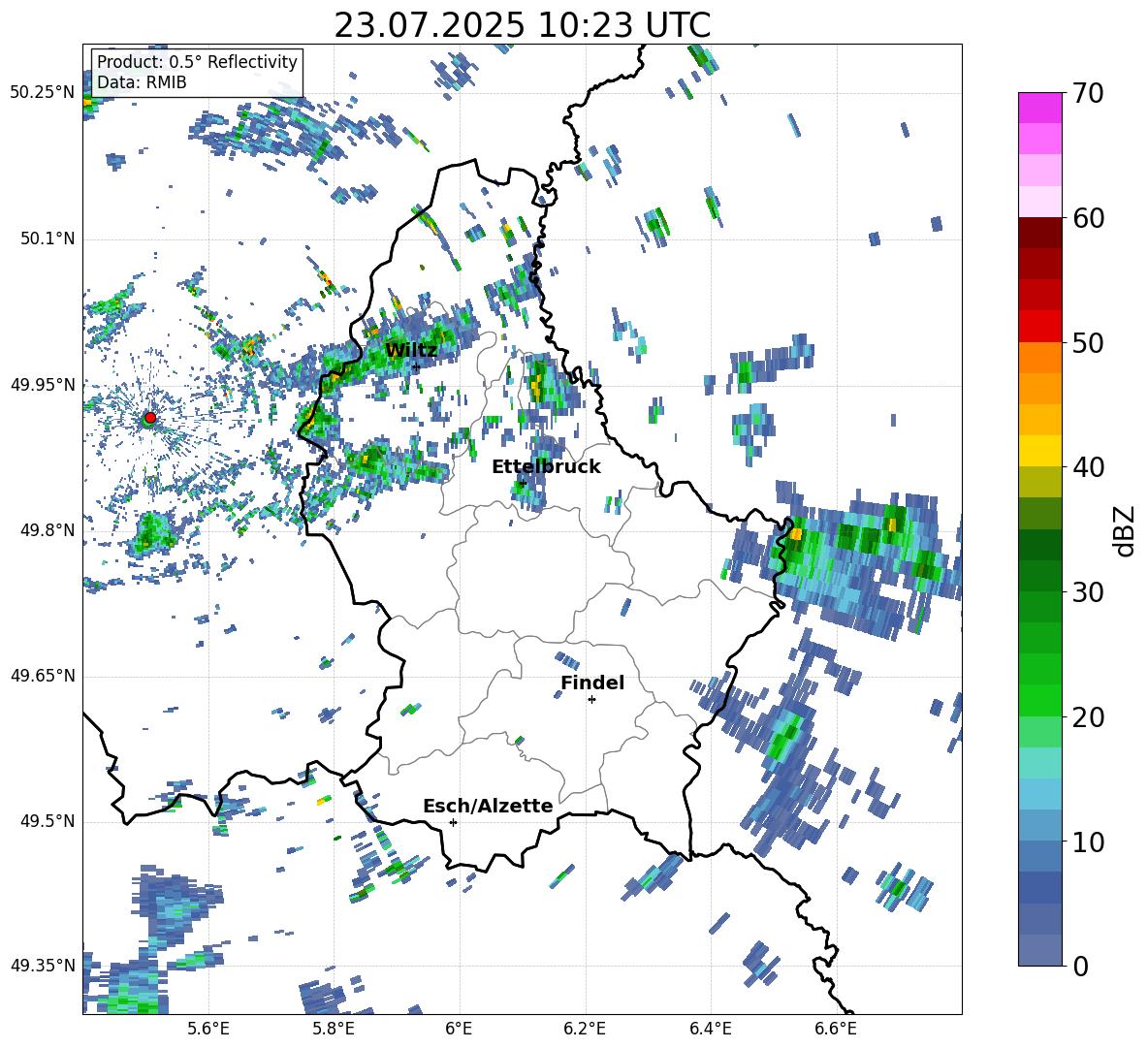Viewport: 1148px width, 1048px height.
Task: Click the 49.65°N latitude label
Action: coord(43,676)
